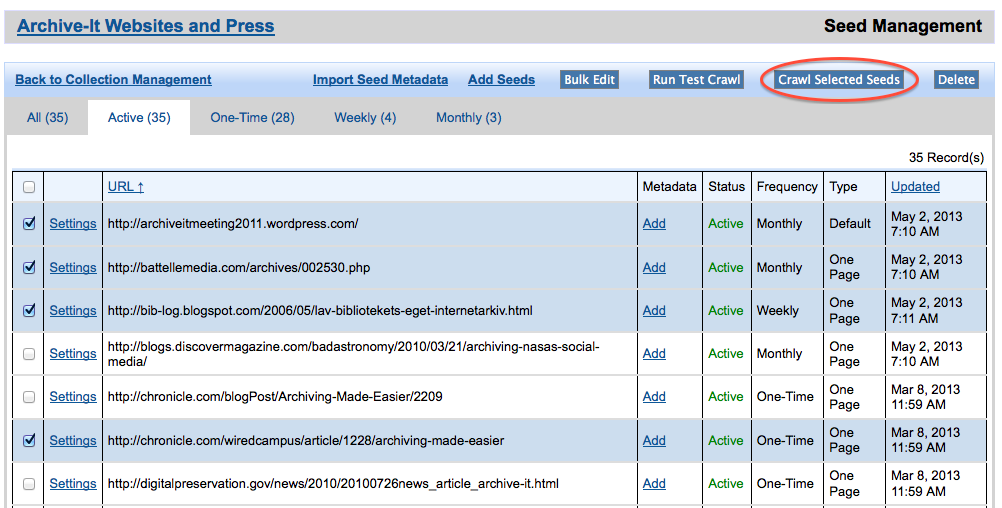Click Import Seed Metadata link
The width and height of the screenshot is (1002, 508).
point(380,80)
